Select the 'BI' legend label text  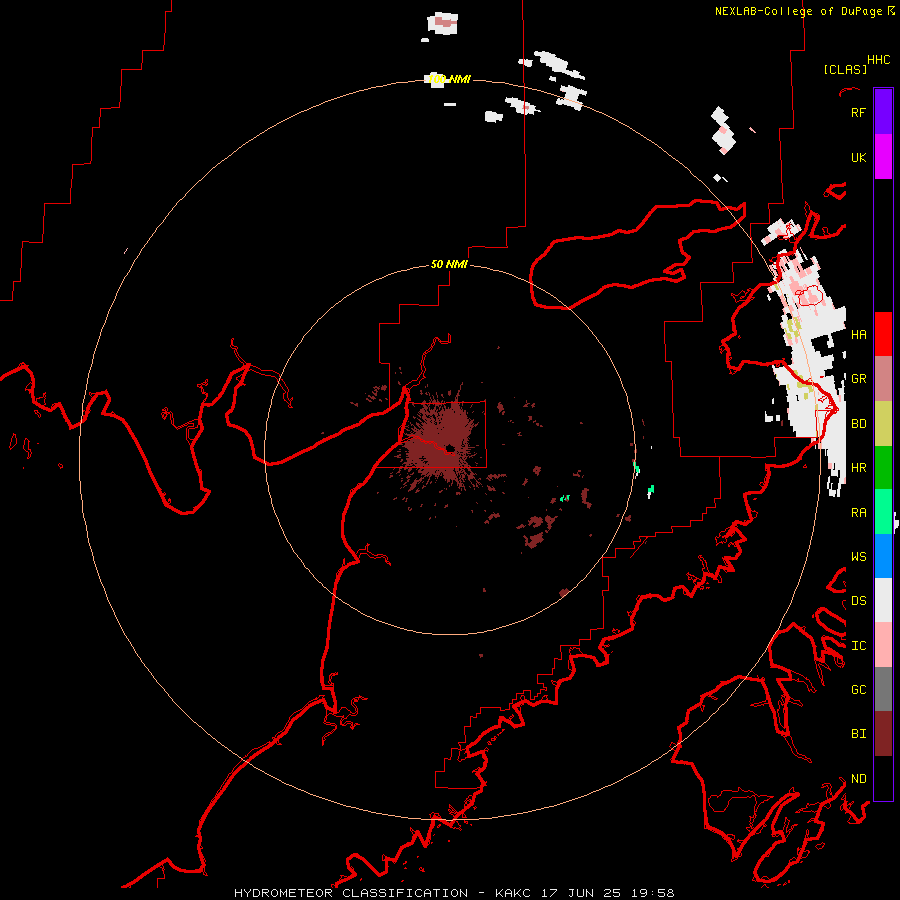[858, 734]
